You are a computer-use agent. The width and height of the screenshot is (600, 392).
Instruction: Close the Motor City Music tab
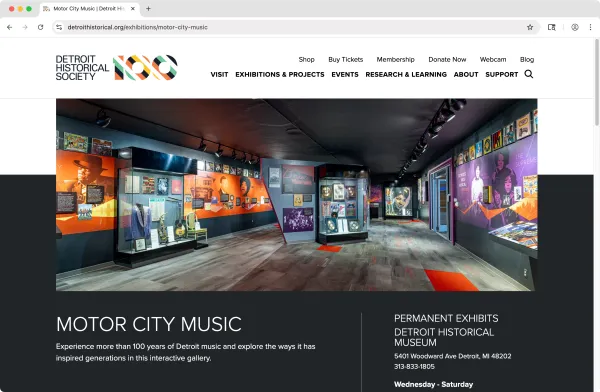[133, 8]
